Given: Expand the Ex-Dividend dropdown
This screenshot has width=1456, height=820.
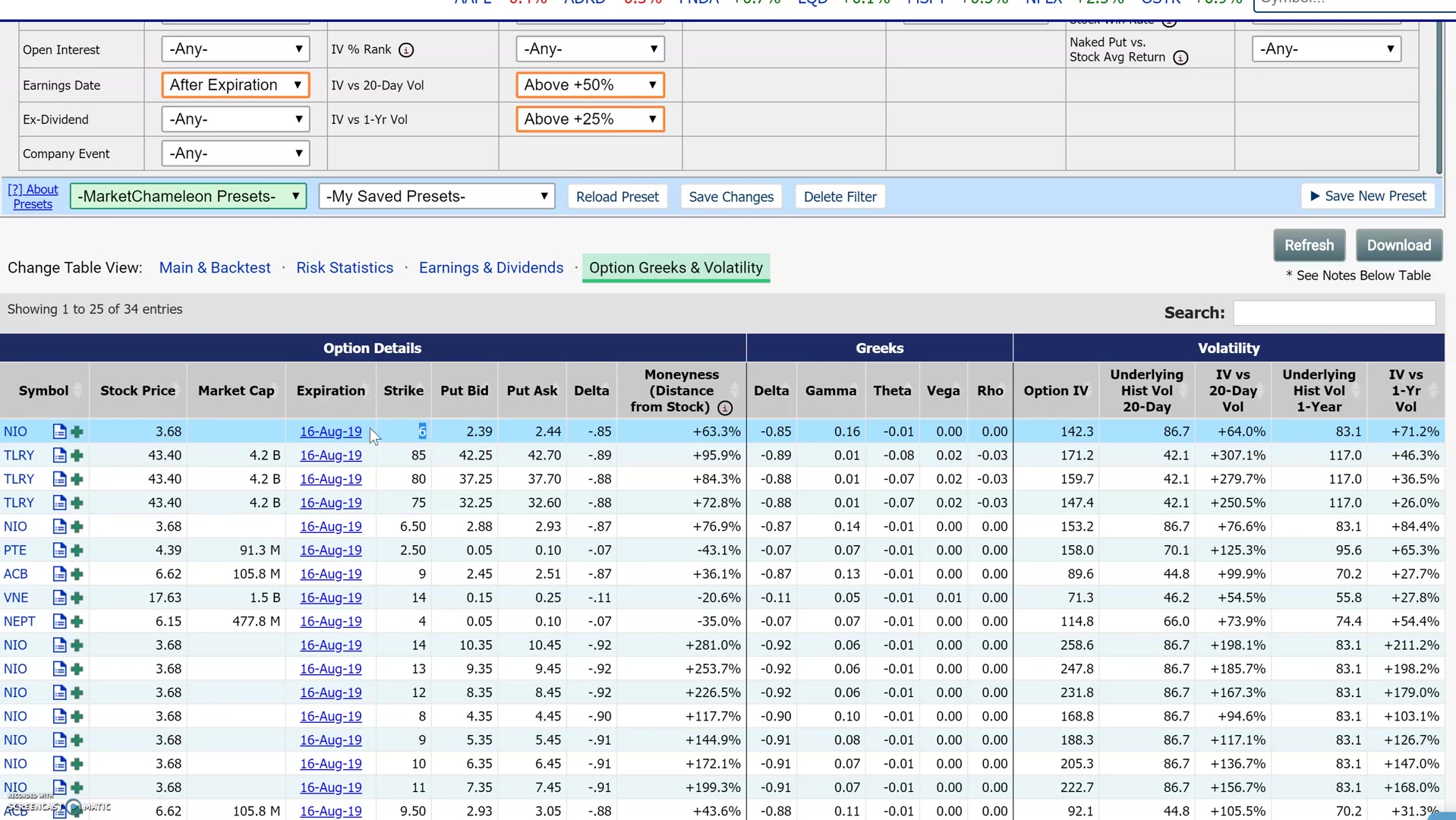Looking at the screenshot, I should pyautogui.click(x=235, y=119).
